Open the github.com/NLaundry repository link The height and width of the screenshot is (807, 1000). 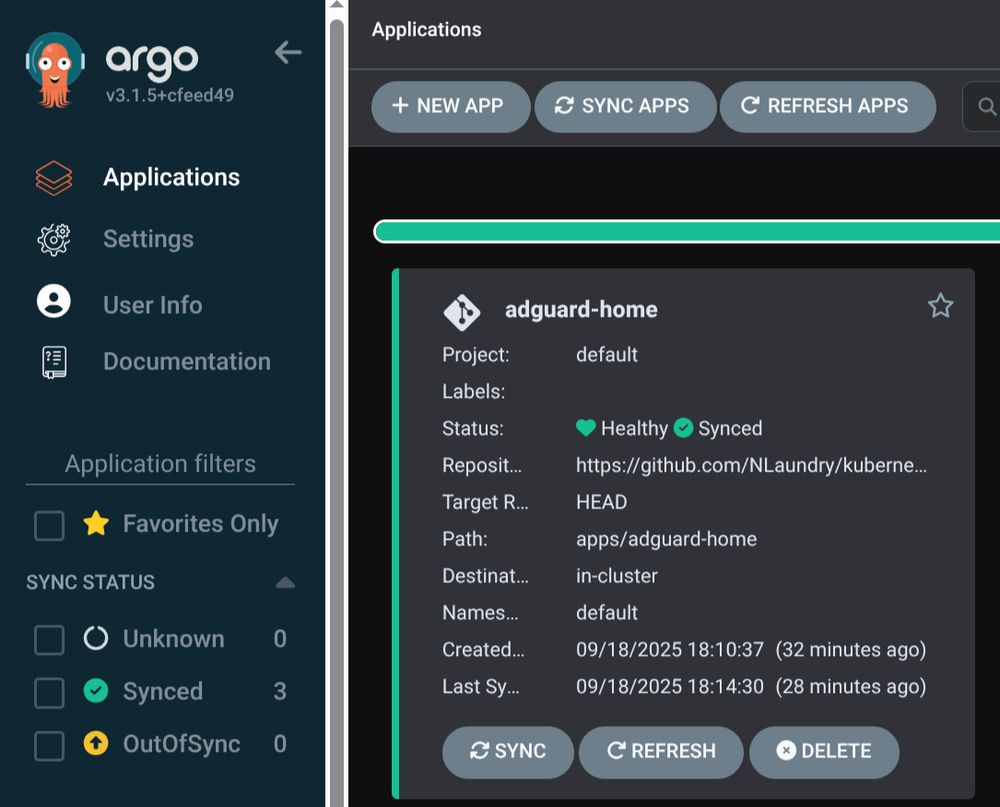tap(751, 465)
